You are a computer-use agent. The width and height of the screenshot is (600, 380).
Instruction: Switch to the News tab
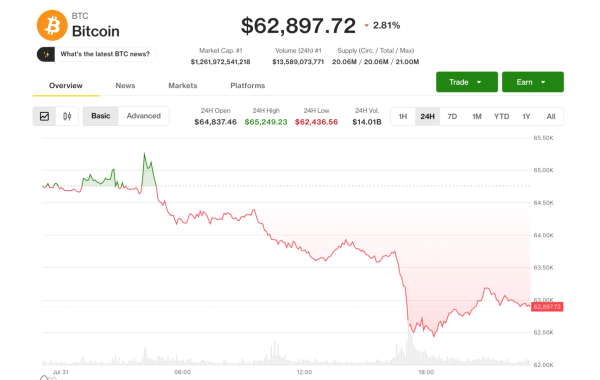(125, 86)
